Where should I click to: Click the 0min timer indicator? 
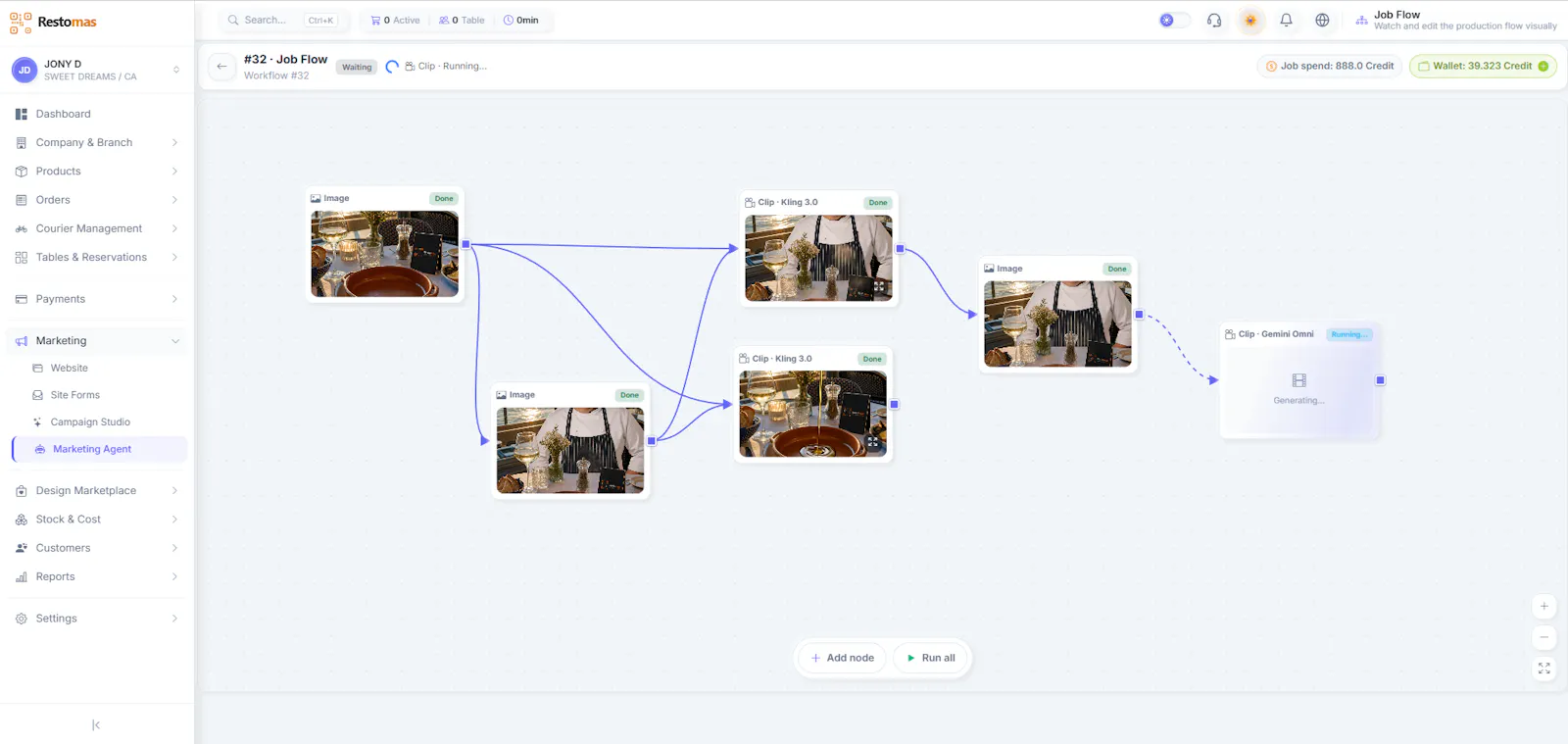tap(520, 20)
